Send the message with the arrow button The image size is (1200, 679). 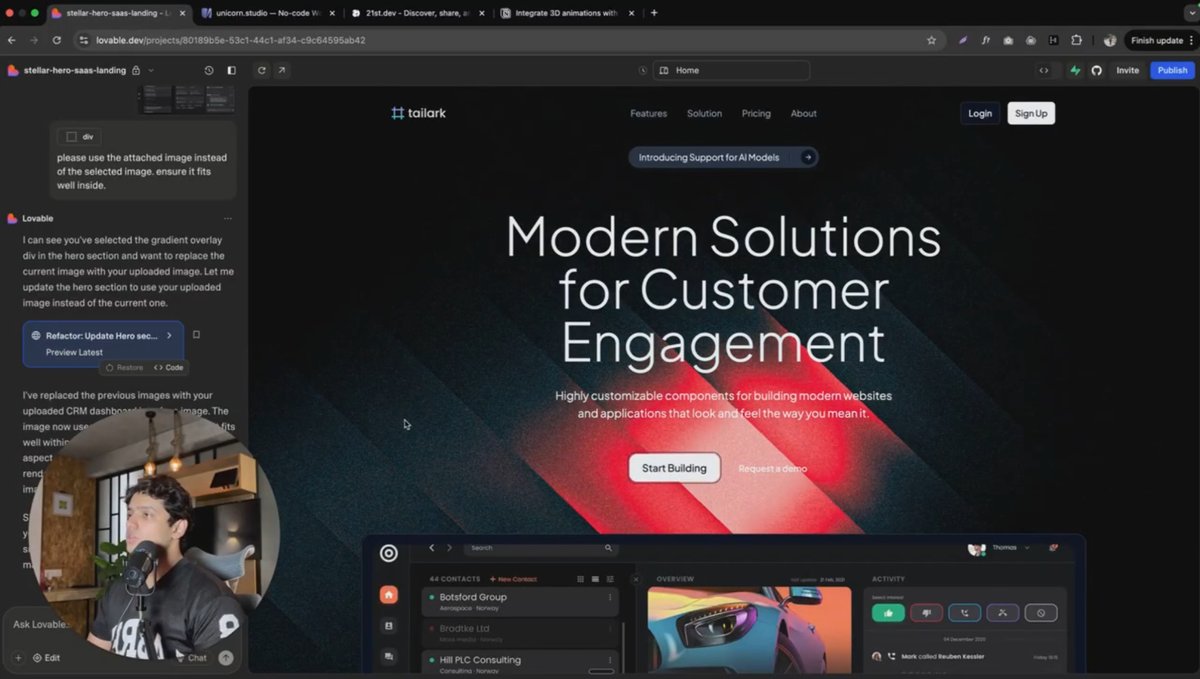(226, 657)
